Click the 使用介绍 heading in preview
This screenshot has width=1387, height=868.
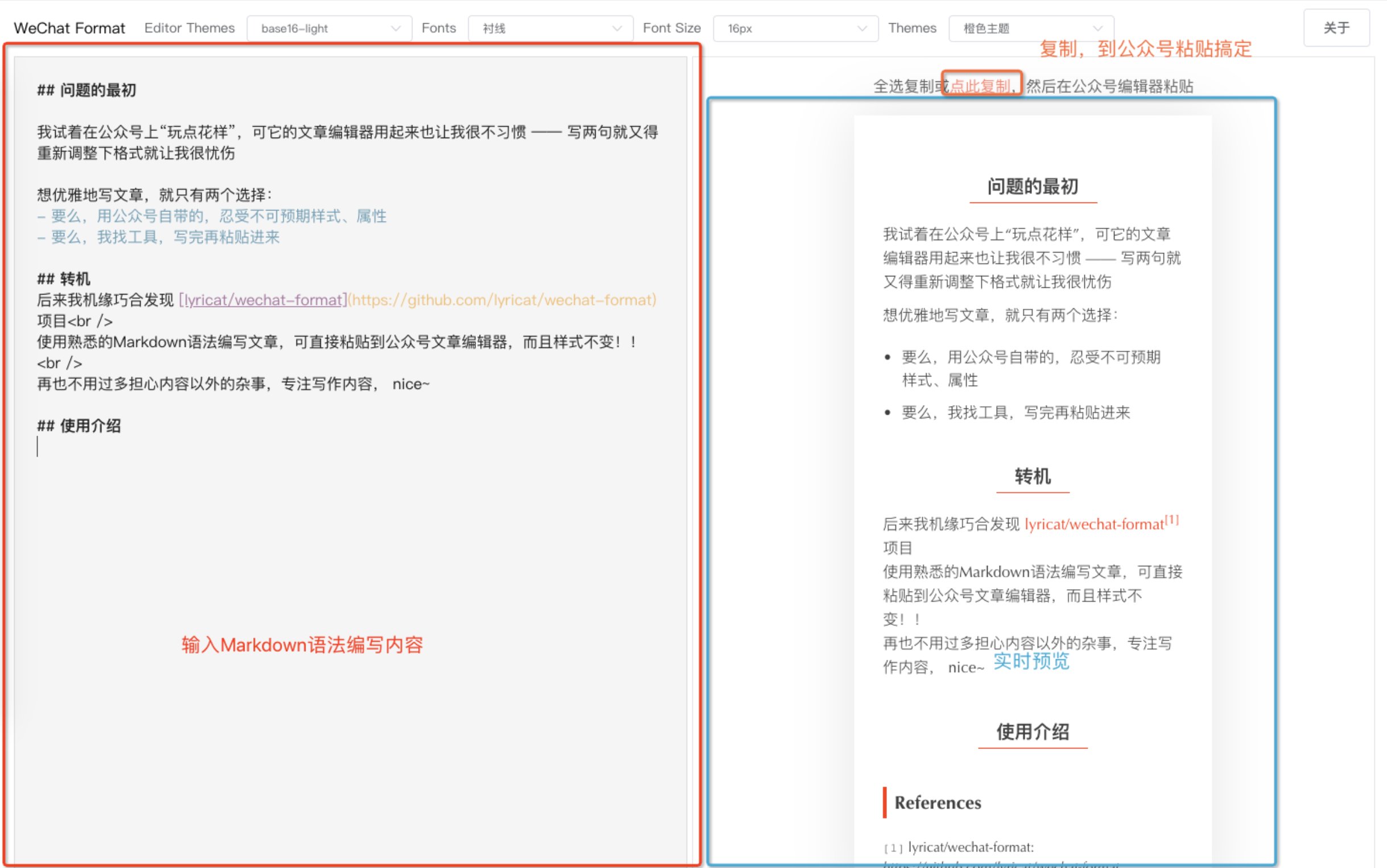pyautogui.click(x=1032, y=732)
